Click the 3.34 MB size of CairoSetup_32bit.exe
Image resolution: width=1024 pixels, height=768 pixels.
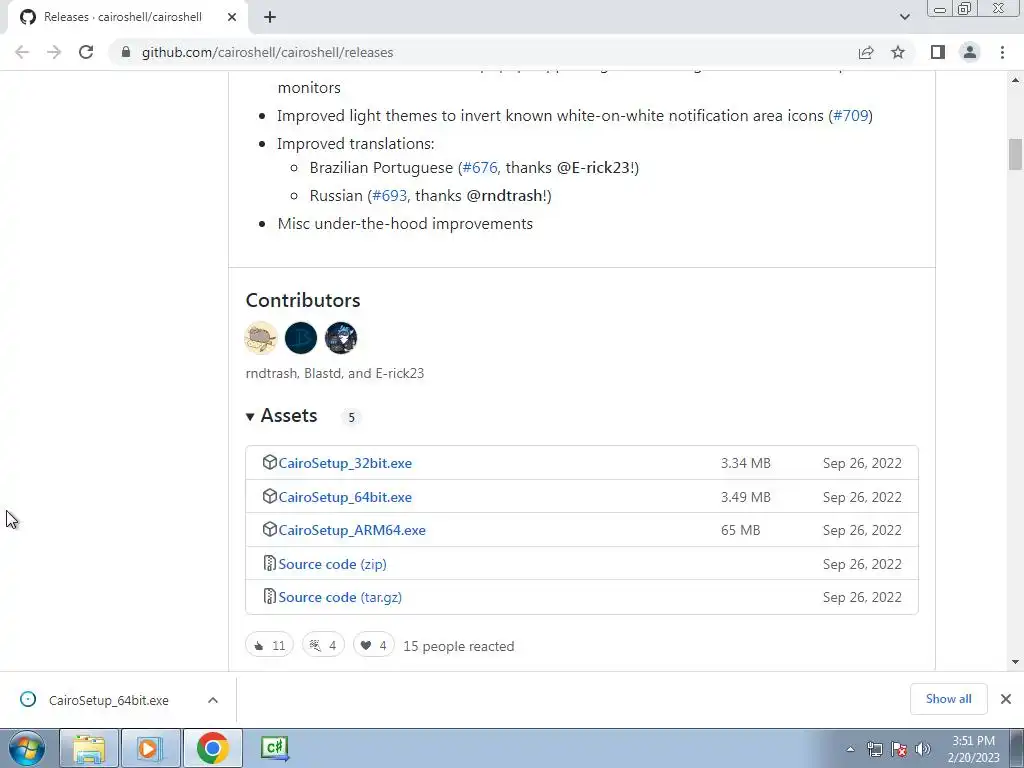pyautogui.click(x=746, y=463)
